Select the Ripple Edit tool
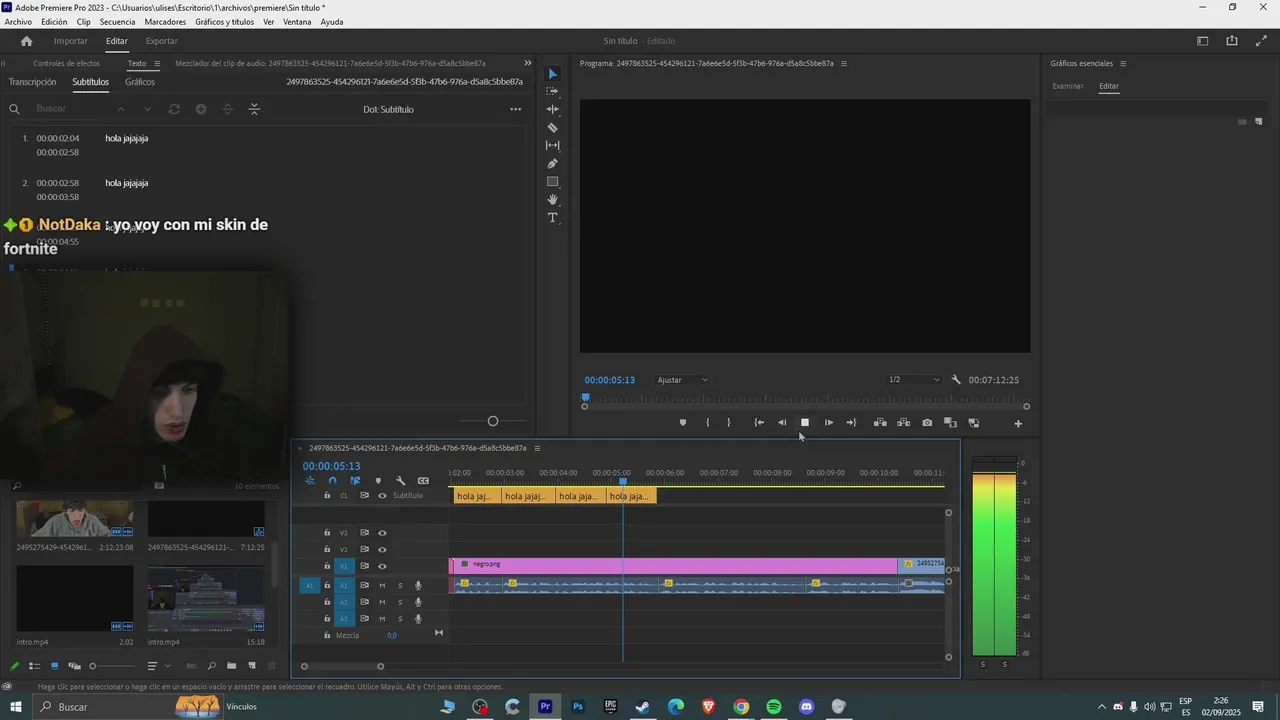1280x720 pixels. (553, 109)
